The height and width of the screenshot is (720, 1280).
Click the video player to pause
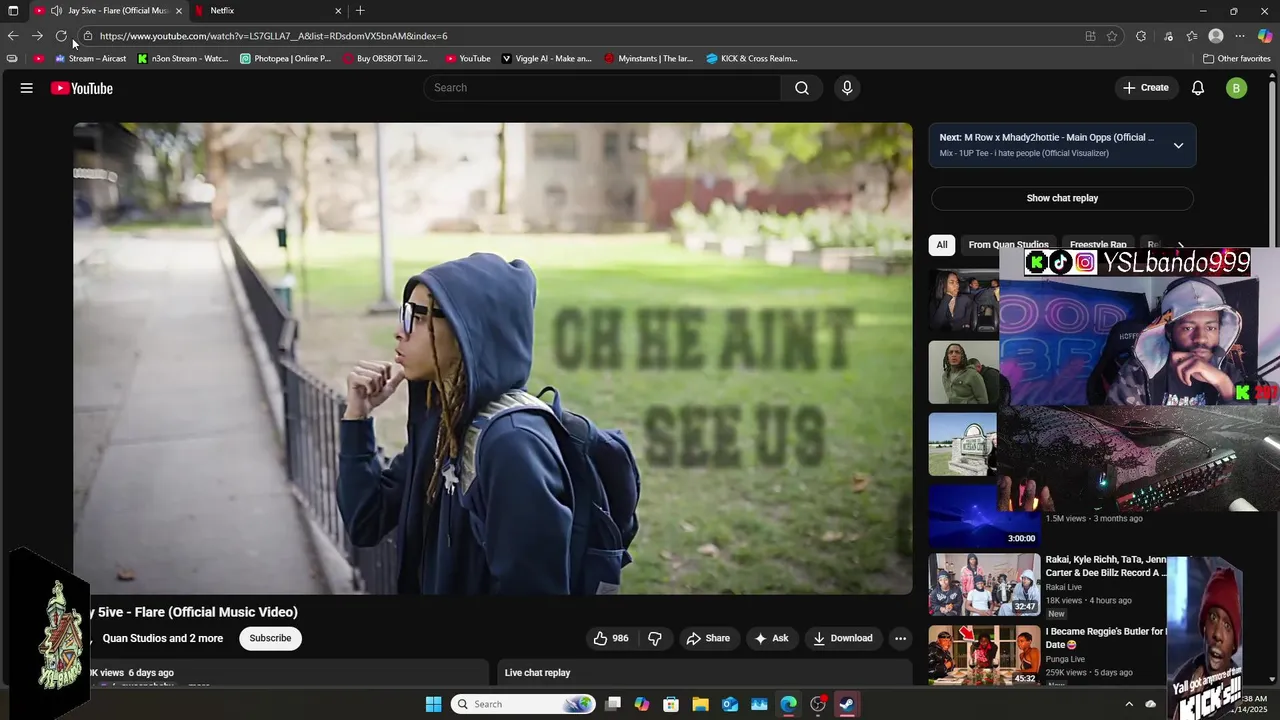(x=493, y=358)
